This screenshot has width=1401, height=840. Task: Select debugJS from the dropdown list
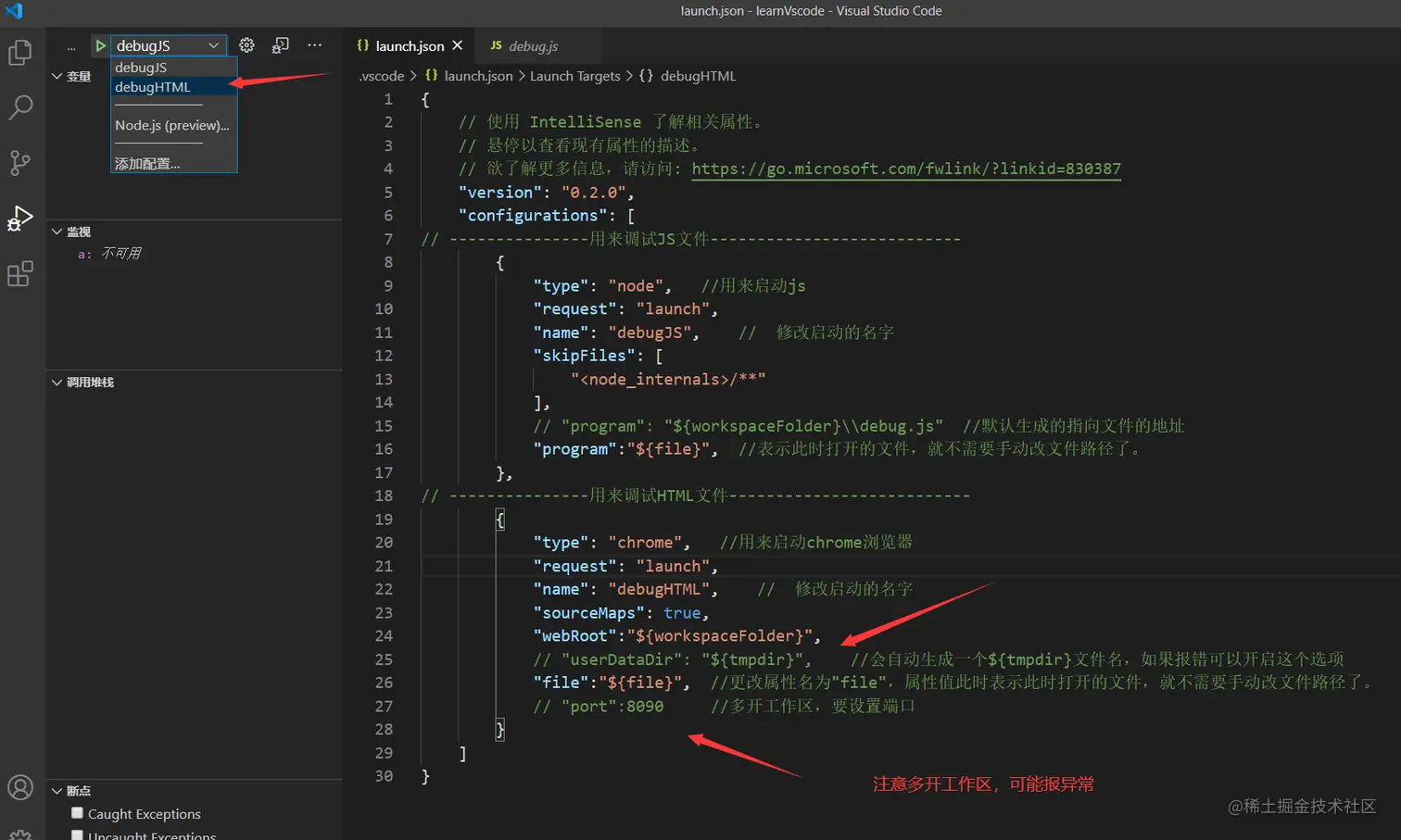174,67
